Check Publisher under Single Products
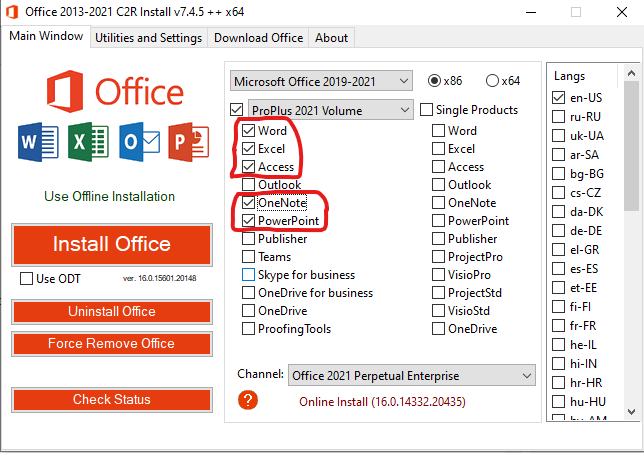This screenshot has width=644, height=453. point(438,239)
